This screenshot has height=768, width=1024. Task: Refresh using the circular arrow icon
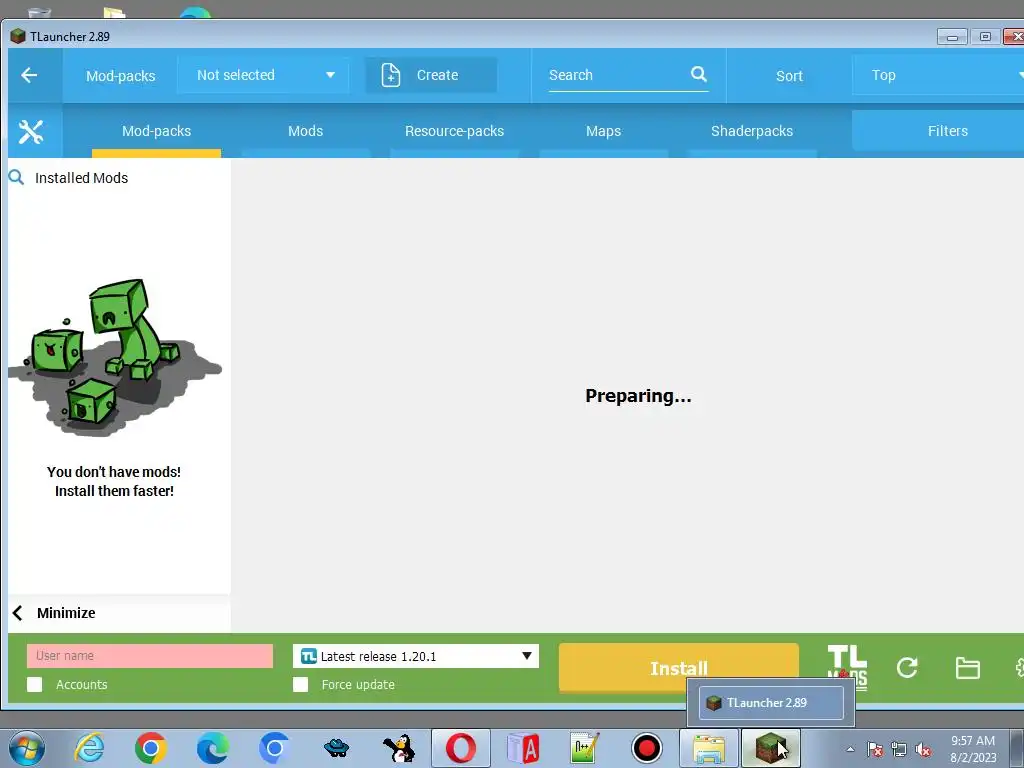(x=907, y=667)
